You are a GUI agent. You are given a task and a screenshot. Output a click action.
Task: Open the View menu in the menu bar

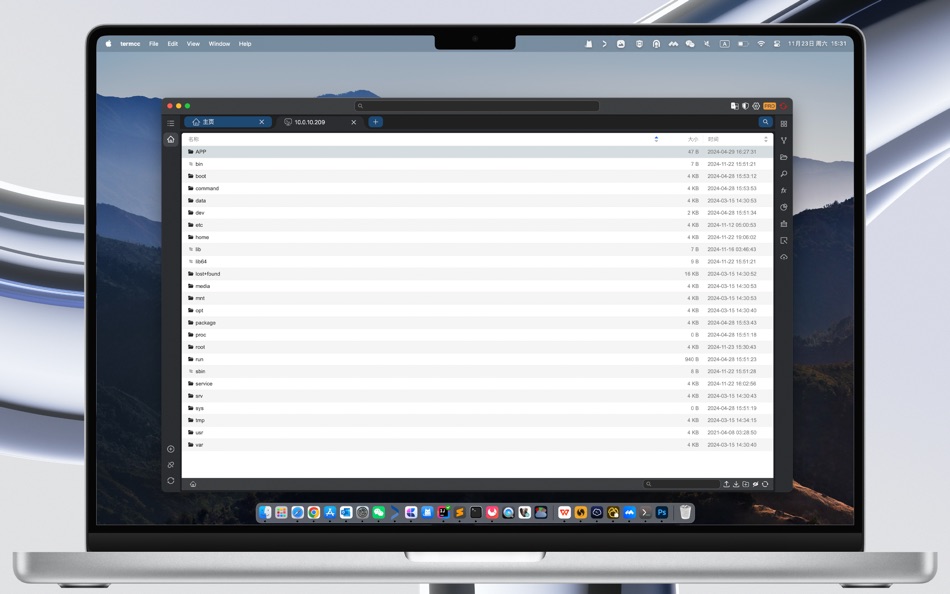tap(193, 43)
